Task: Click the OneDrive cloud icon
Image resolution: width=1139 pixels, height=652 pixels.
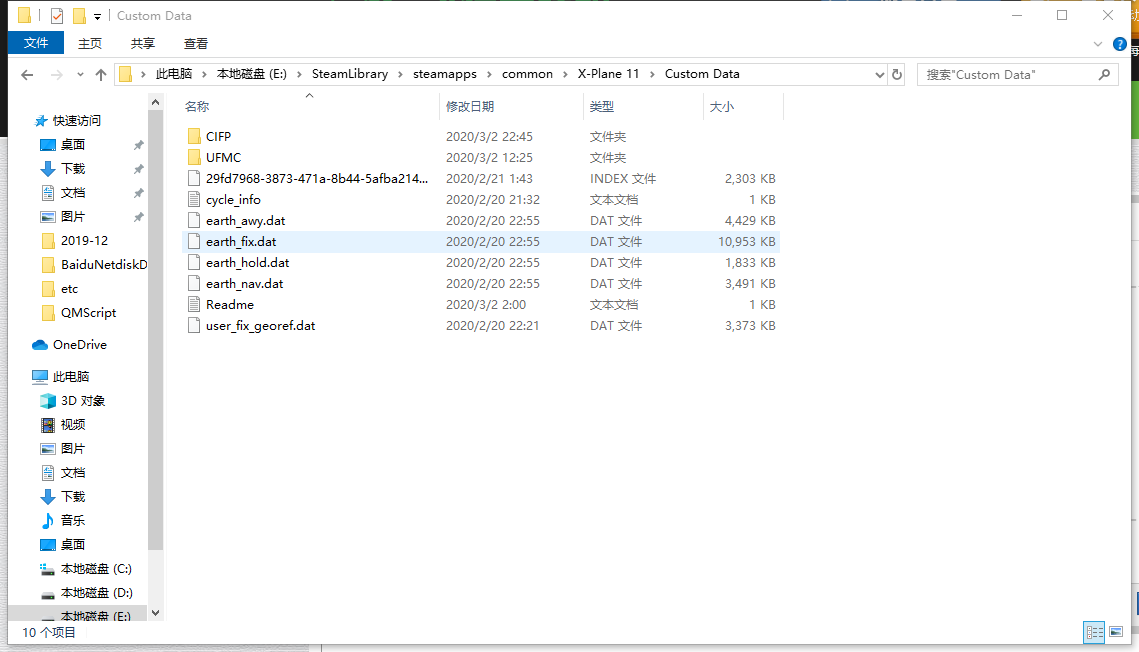Action: [x=40, y=345]
